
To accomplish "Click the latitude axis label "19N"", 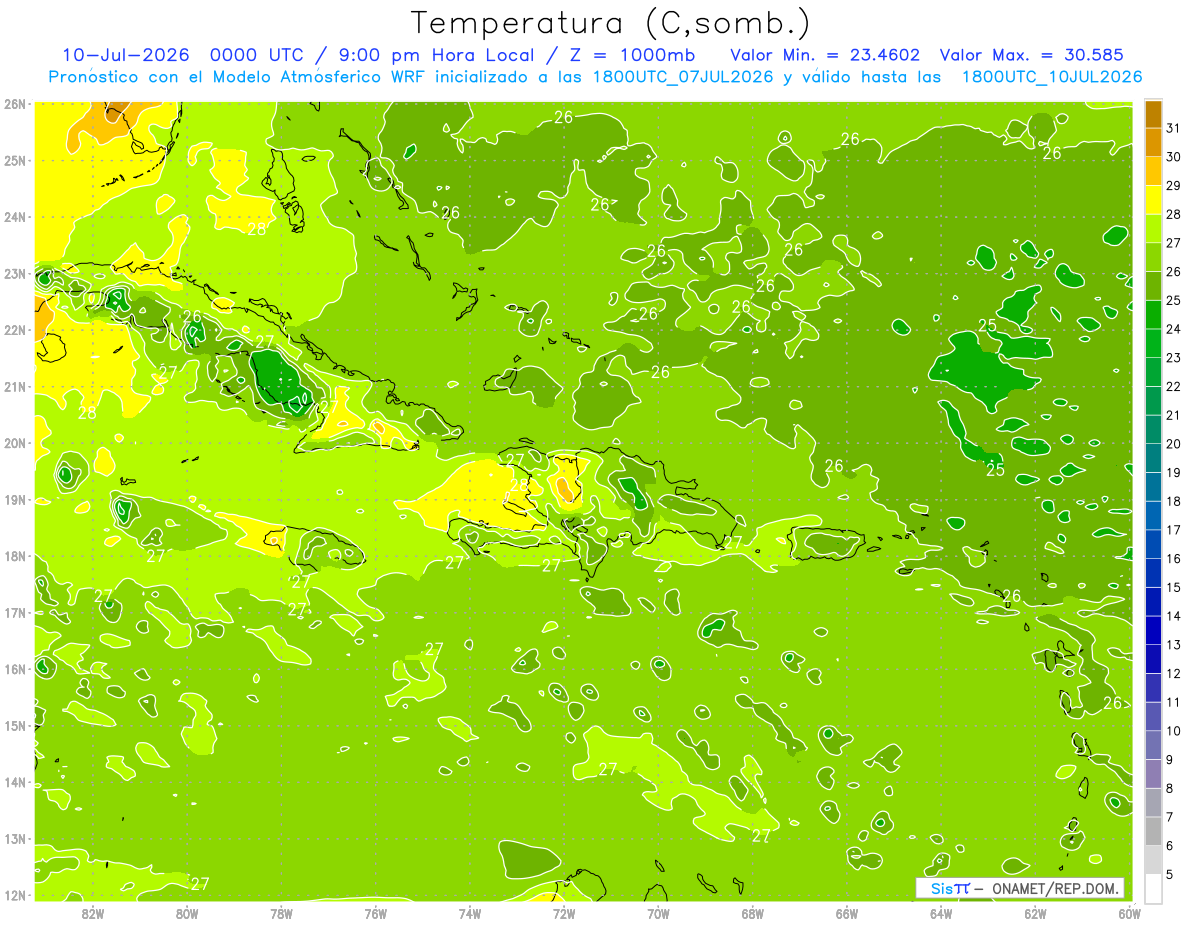I will point(15,500).
